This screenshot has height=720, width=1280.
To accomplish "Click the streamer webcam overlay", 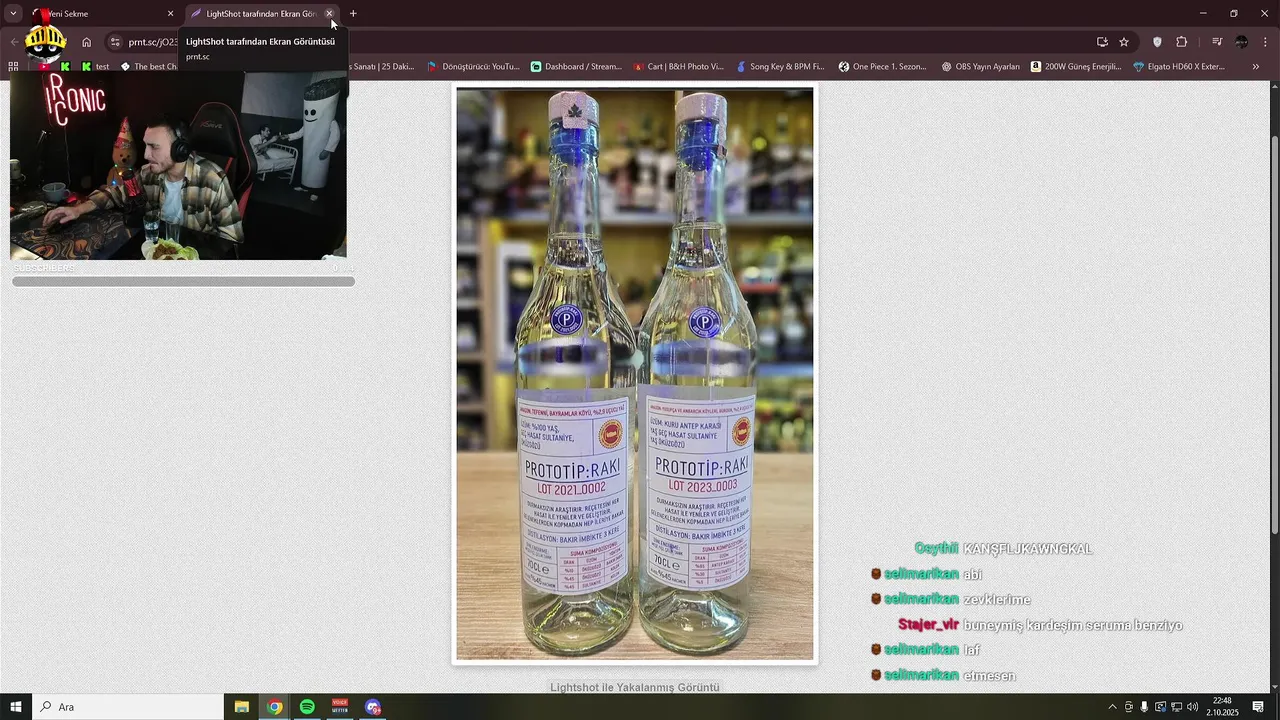I will click(x=178, y=167).
